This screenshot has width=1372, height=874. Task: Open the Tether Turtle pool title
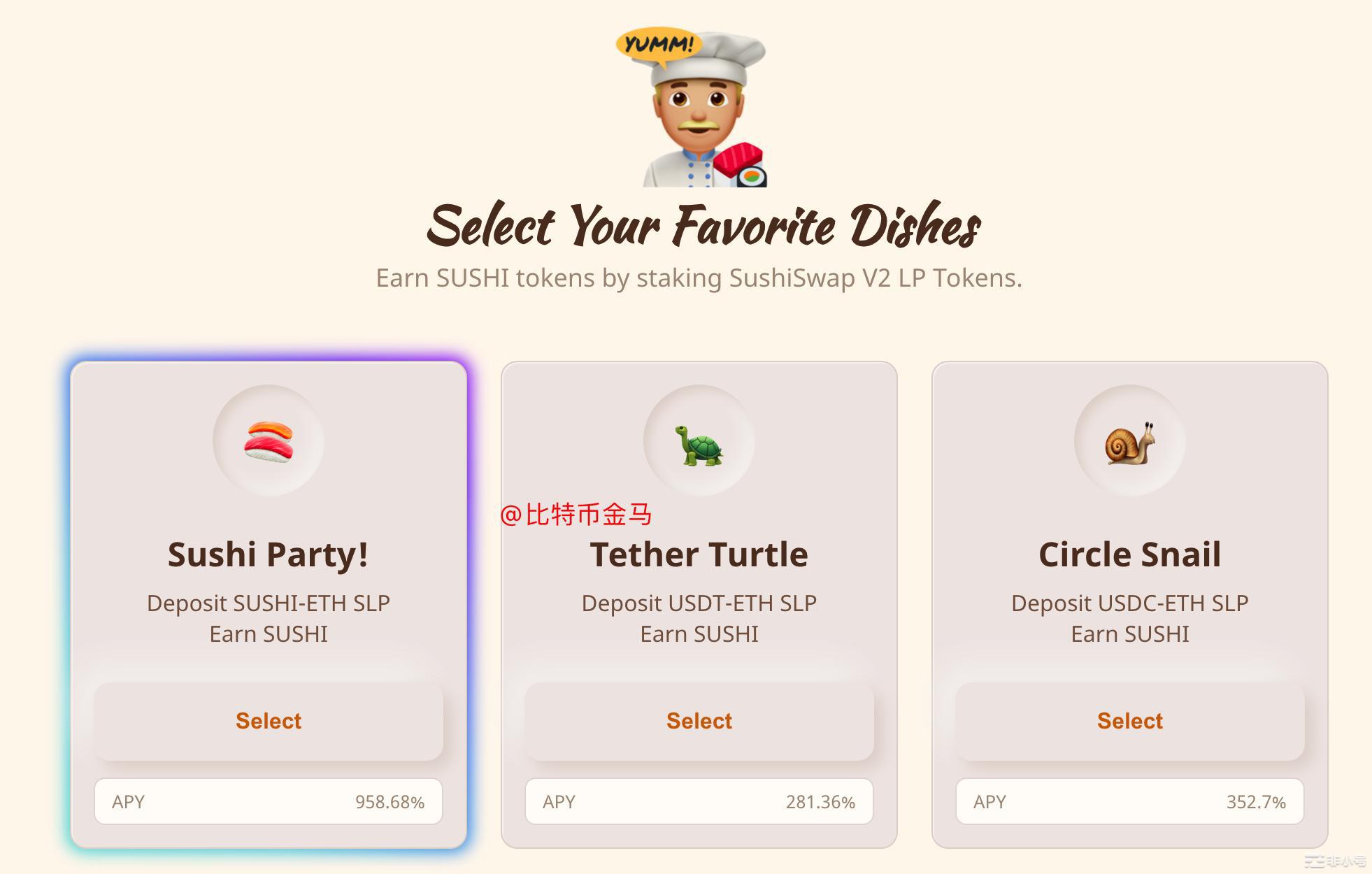pyautogui.click(x=699, y=554)
